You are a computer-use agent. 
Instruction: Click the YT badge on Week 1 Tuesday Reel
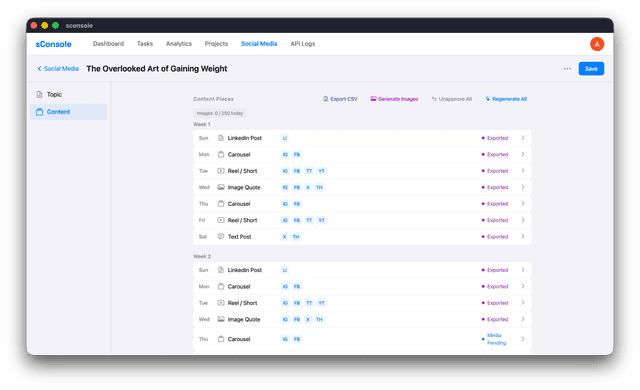pos(322,171)
